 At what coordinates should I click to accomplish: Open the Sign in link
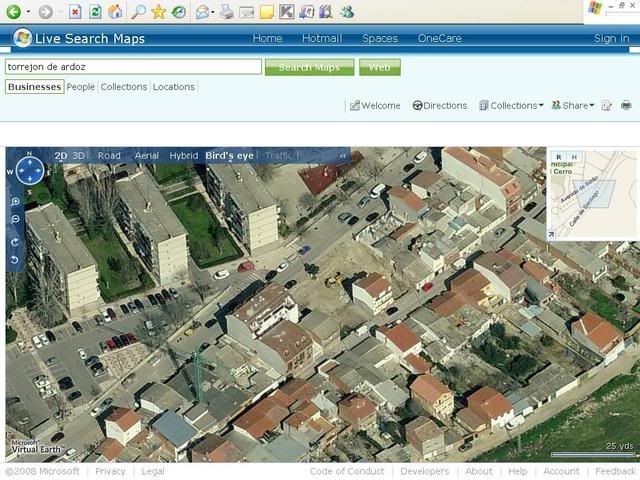pos(611,38)
